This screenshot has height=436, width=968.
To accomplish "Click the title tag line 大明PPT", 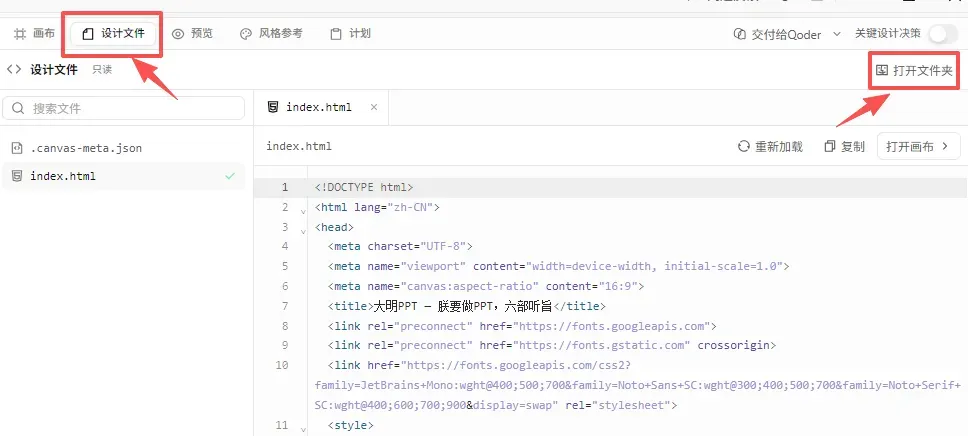I will click(467, 306).
